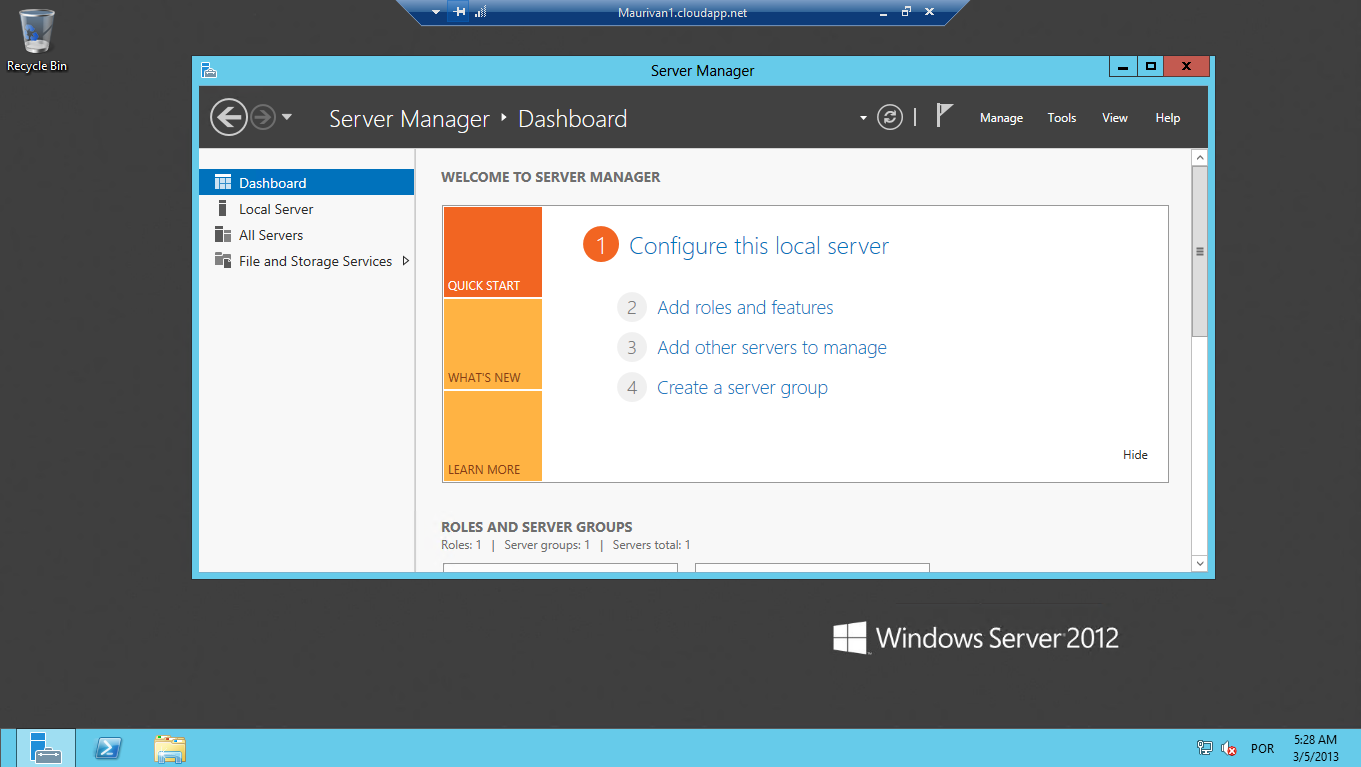
Task: Click the muted volume tray icon
Action: (x=1230, y=748)
